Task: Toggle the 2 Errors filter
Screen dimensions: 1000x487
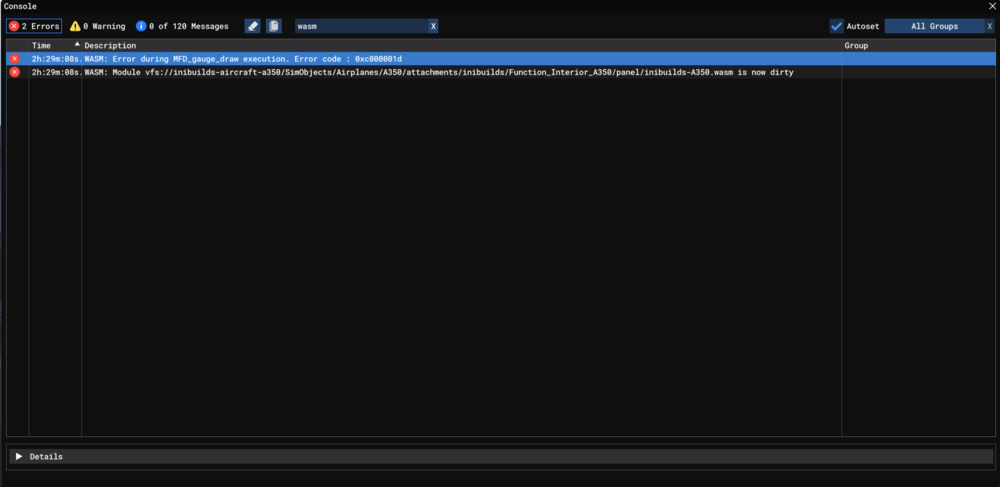Action: point(34,26)
